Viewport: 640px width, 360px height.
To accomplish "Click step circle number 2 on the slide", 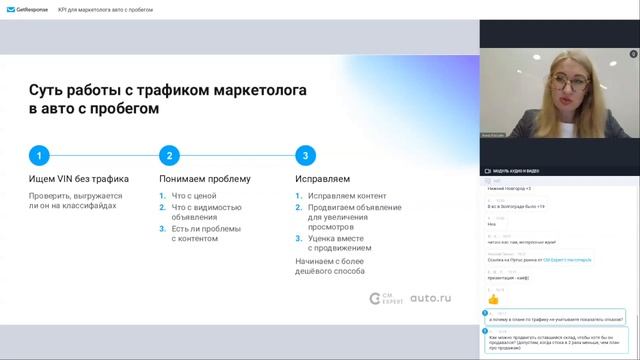I will [169, 156].
